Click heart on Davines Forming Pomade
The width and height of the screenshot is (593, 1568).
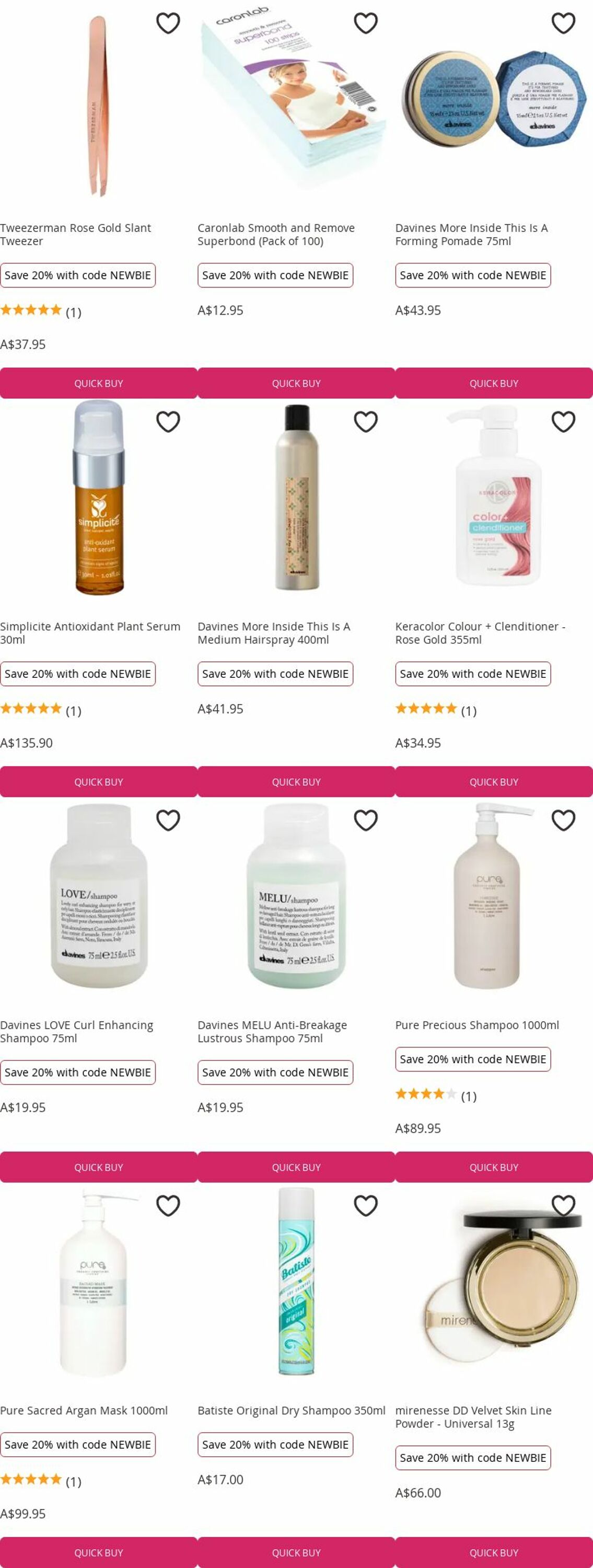coord(563,23)
